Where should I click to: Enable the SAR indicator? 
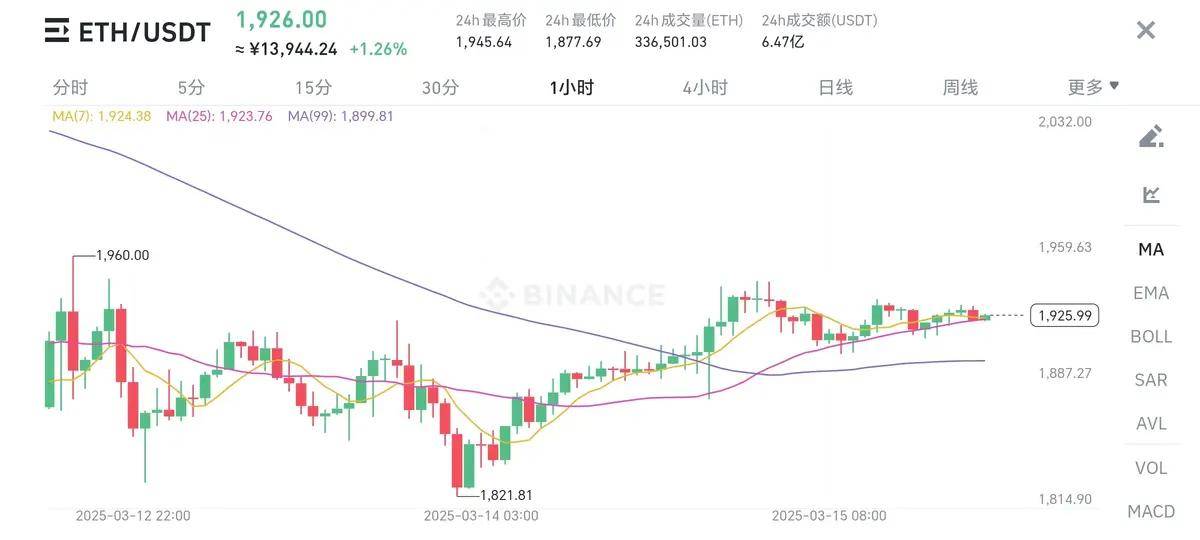(1151, 380)
